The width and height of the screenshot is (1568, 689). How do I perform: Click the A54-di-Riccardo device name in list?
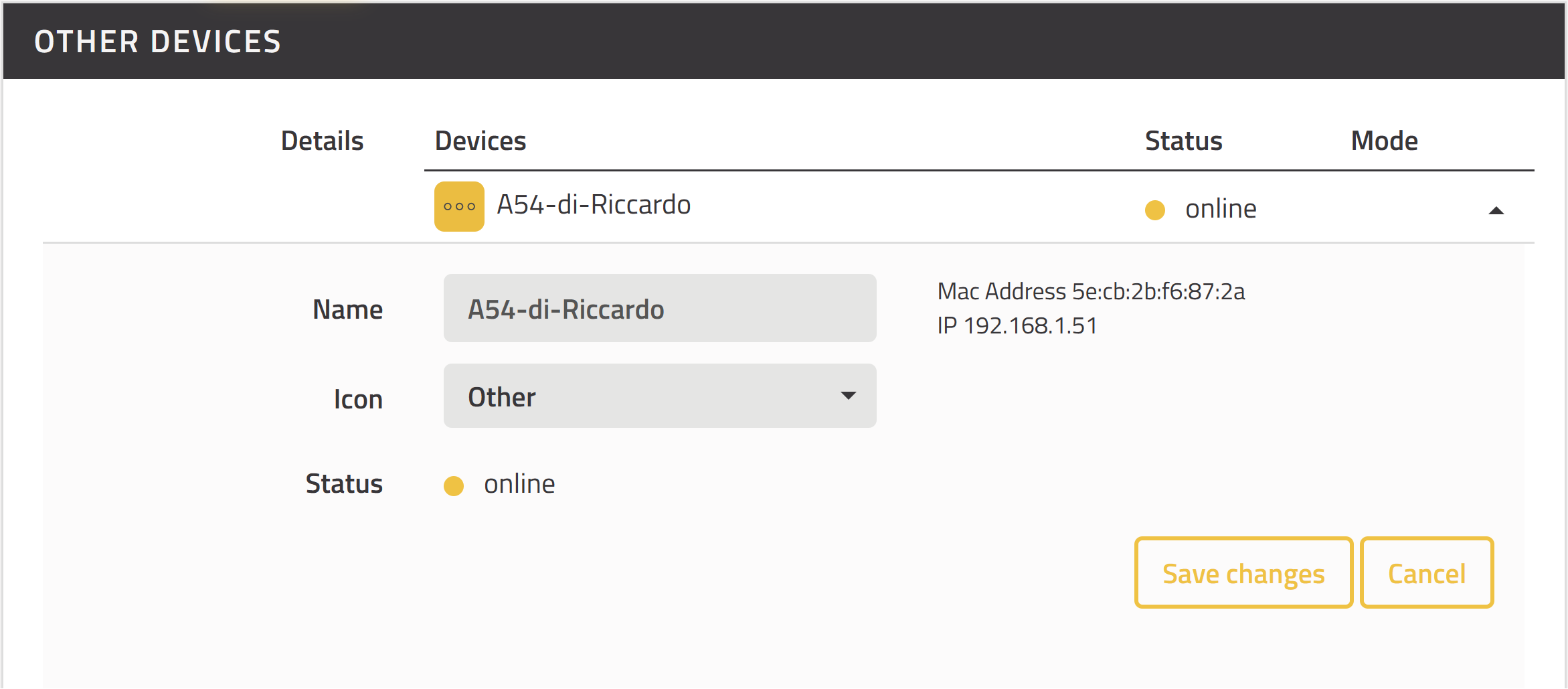(x=594, y=205)
